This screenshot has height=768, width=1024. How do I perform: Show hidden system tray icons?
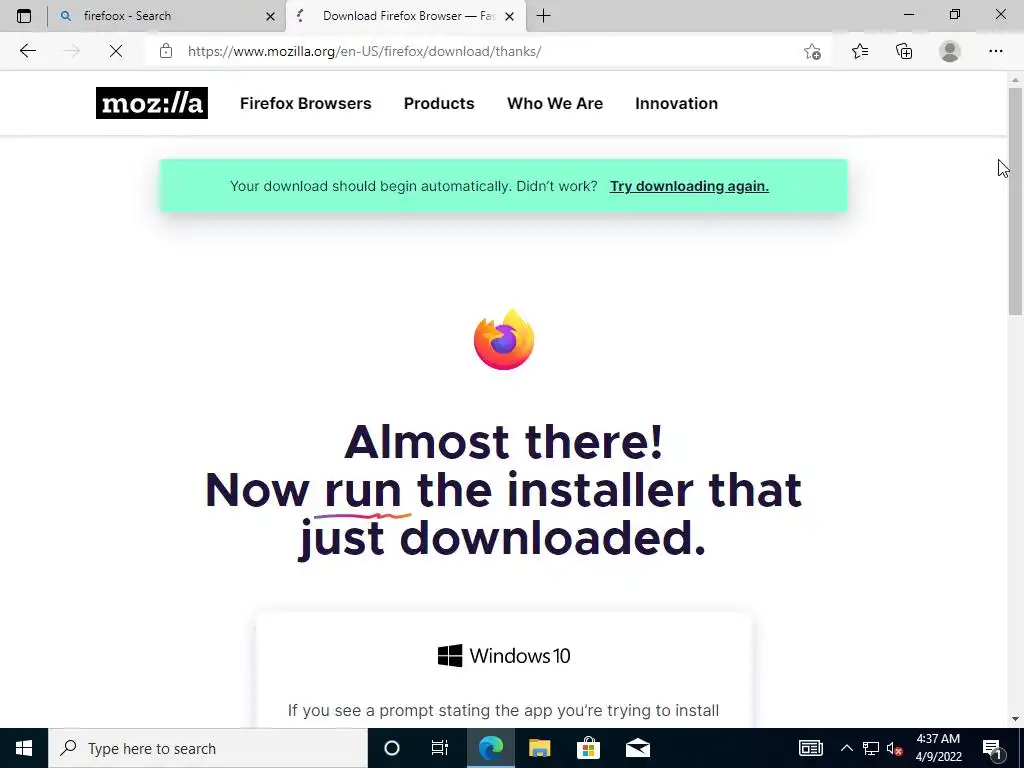[846, 748]
